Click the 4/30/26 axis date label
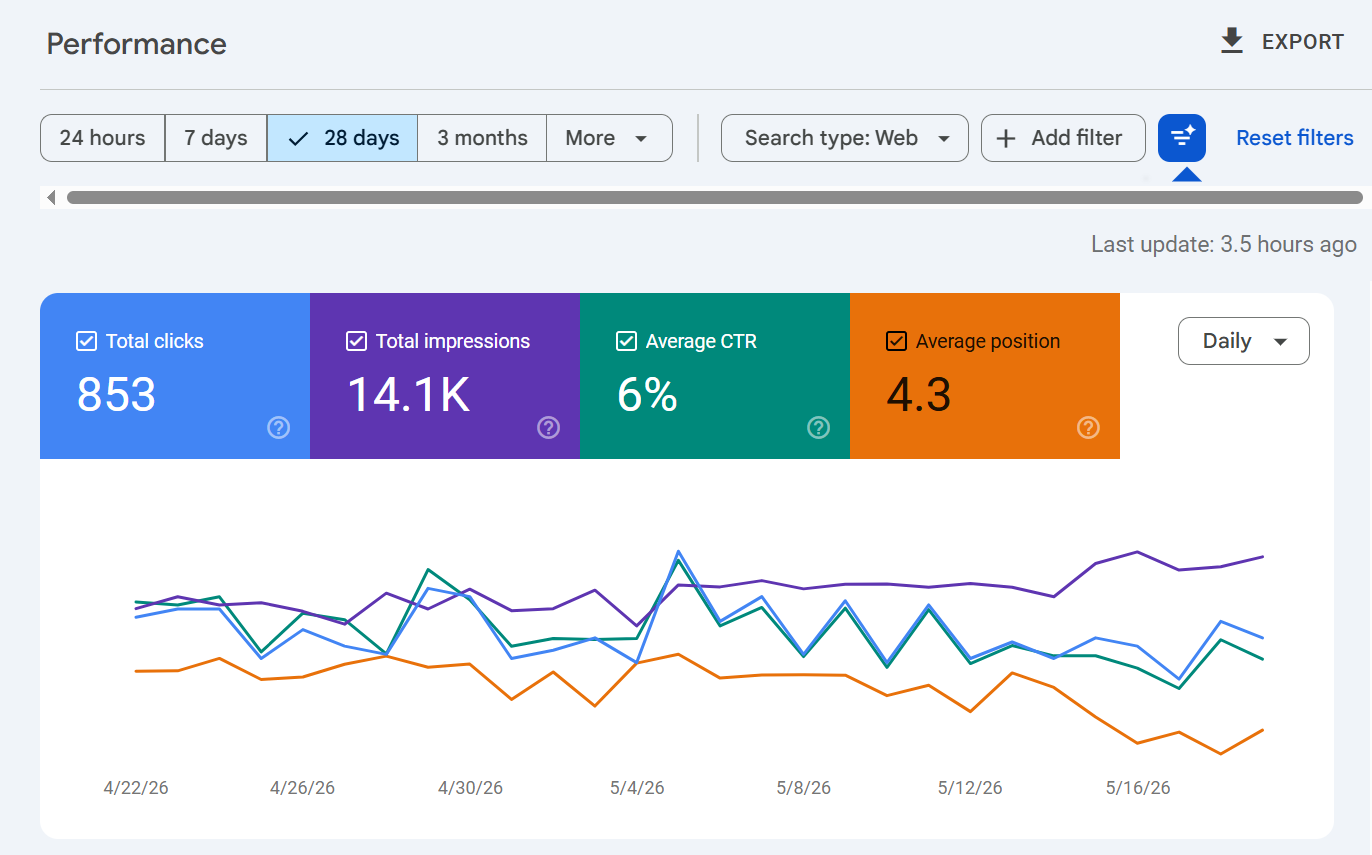The height and width of the screenshot is (855, 1372). [470, 788]
